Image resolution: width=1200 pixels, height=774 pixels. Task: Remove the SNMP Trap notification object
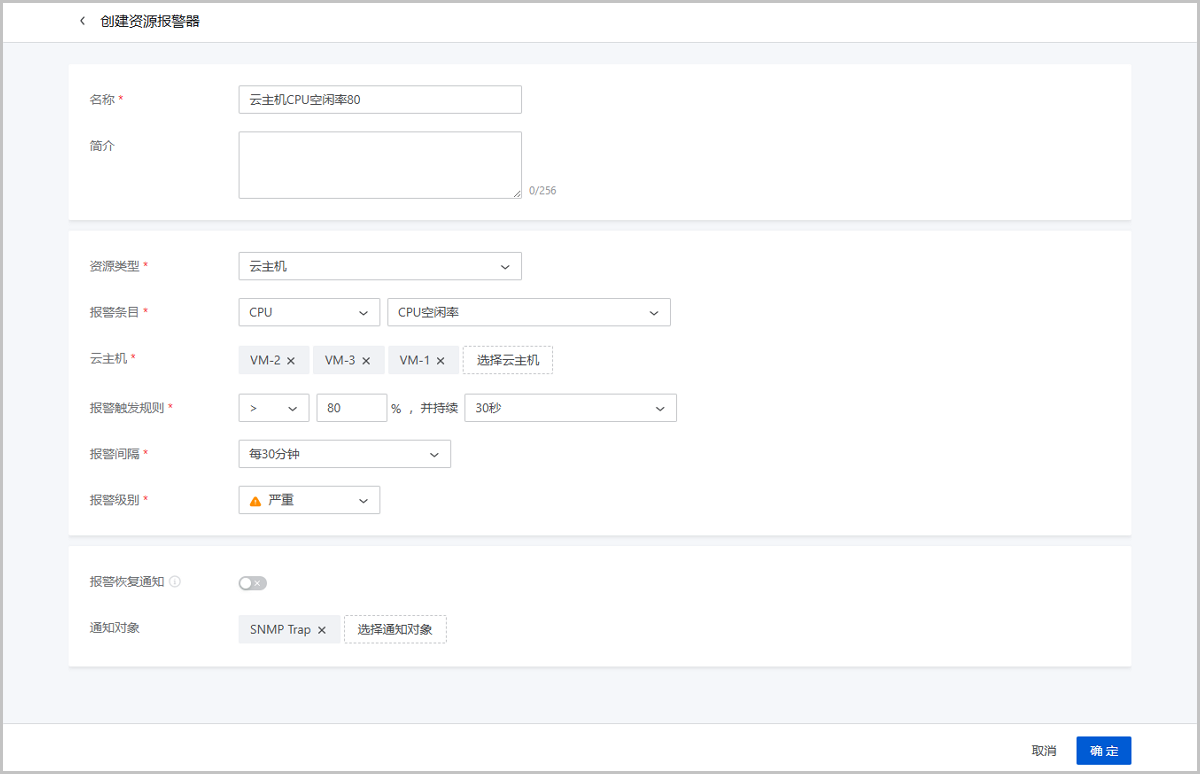point(322,629)
